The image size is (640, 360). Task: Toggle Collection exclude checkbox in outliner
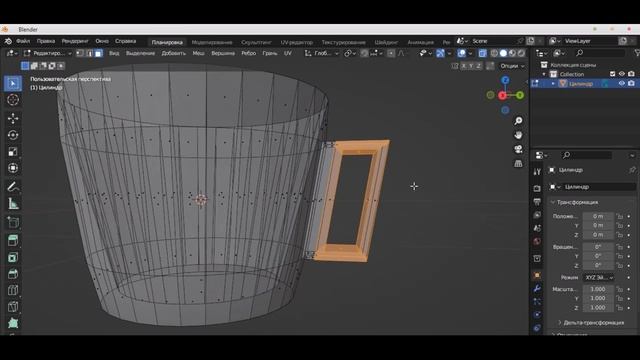(x=613, y=74)
